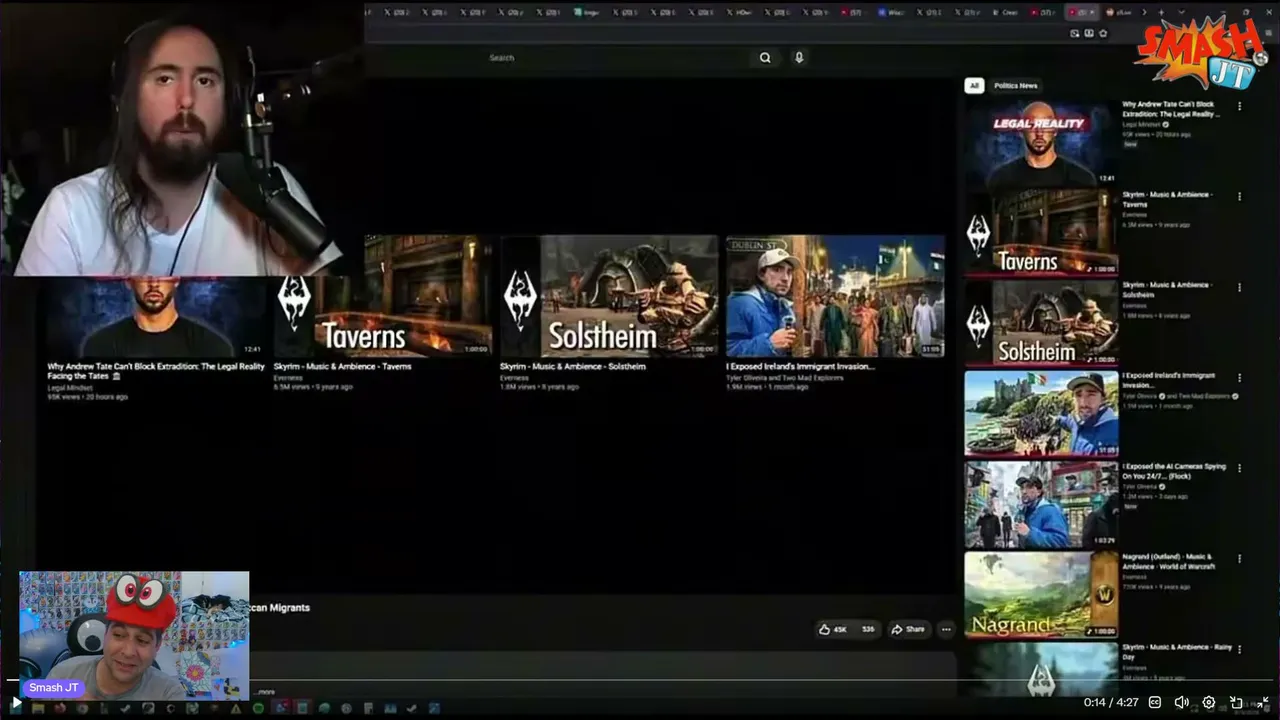Exit fullscreen on the outer player

[1263, 703]
